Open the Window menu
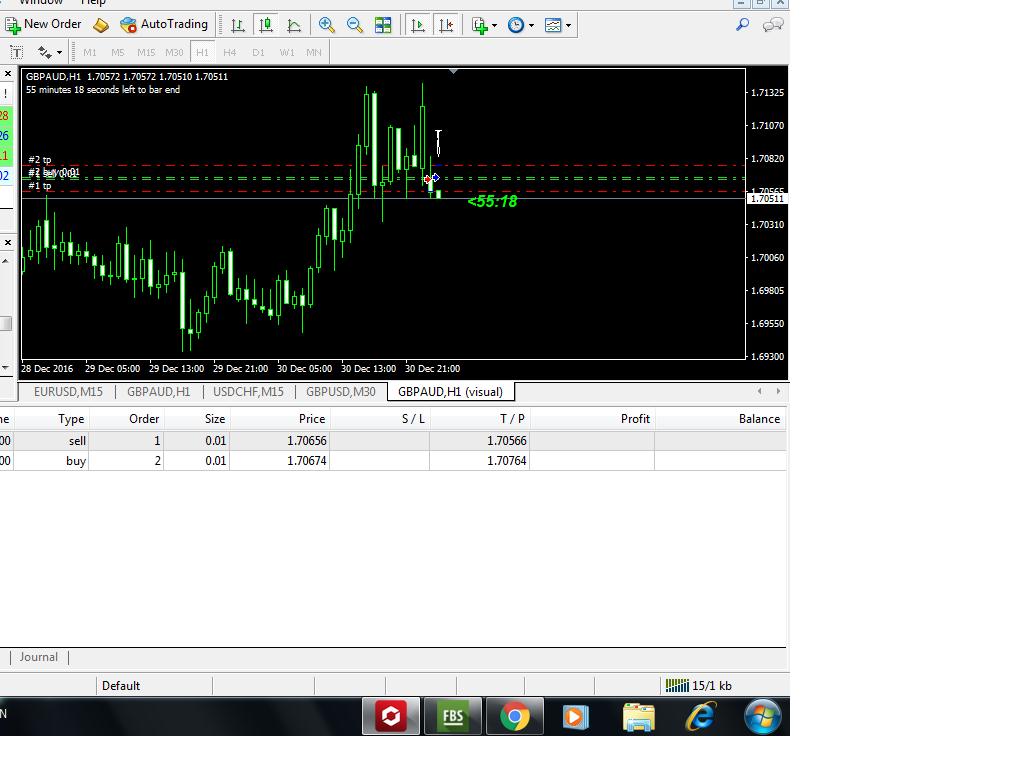 [41, 3]
